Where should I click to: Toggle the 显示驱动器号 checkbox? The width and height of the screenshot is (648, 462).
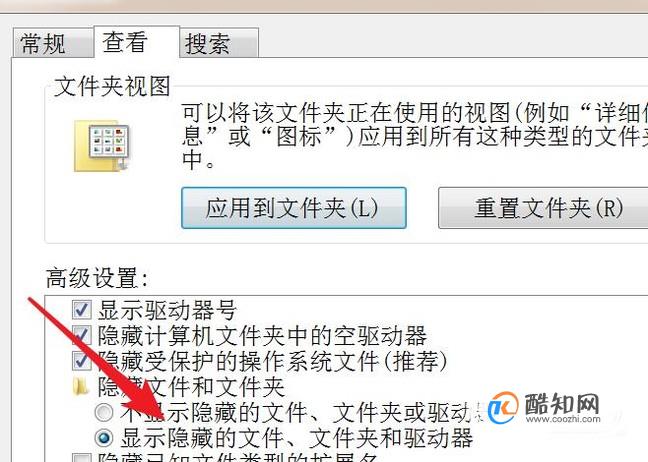pyautogui.click(x=81, y=310)
